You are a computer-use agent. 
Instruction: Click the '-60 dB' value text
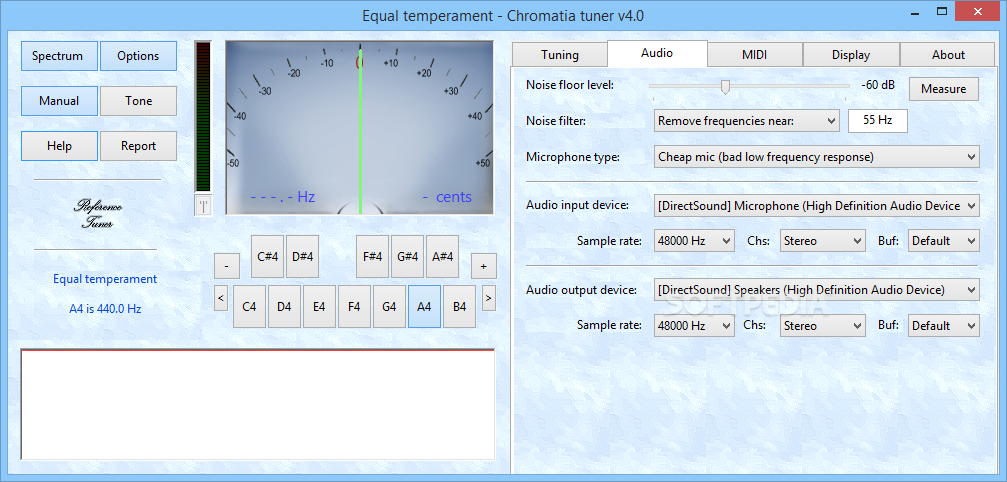pyautogui.click(x=878, y=85)
